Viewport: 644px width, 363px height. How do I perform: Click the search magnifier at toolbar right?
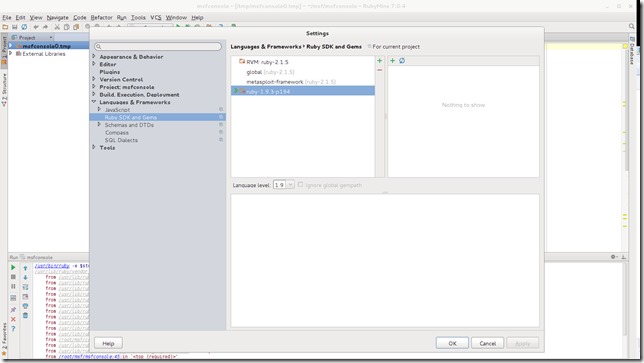coord(632,26)
